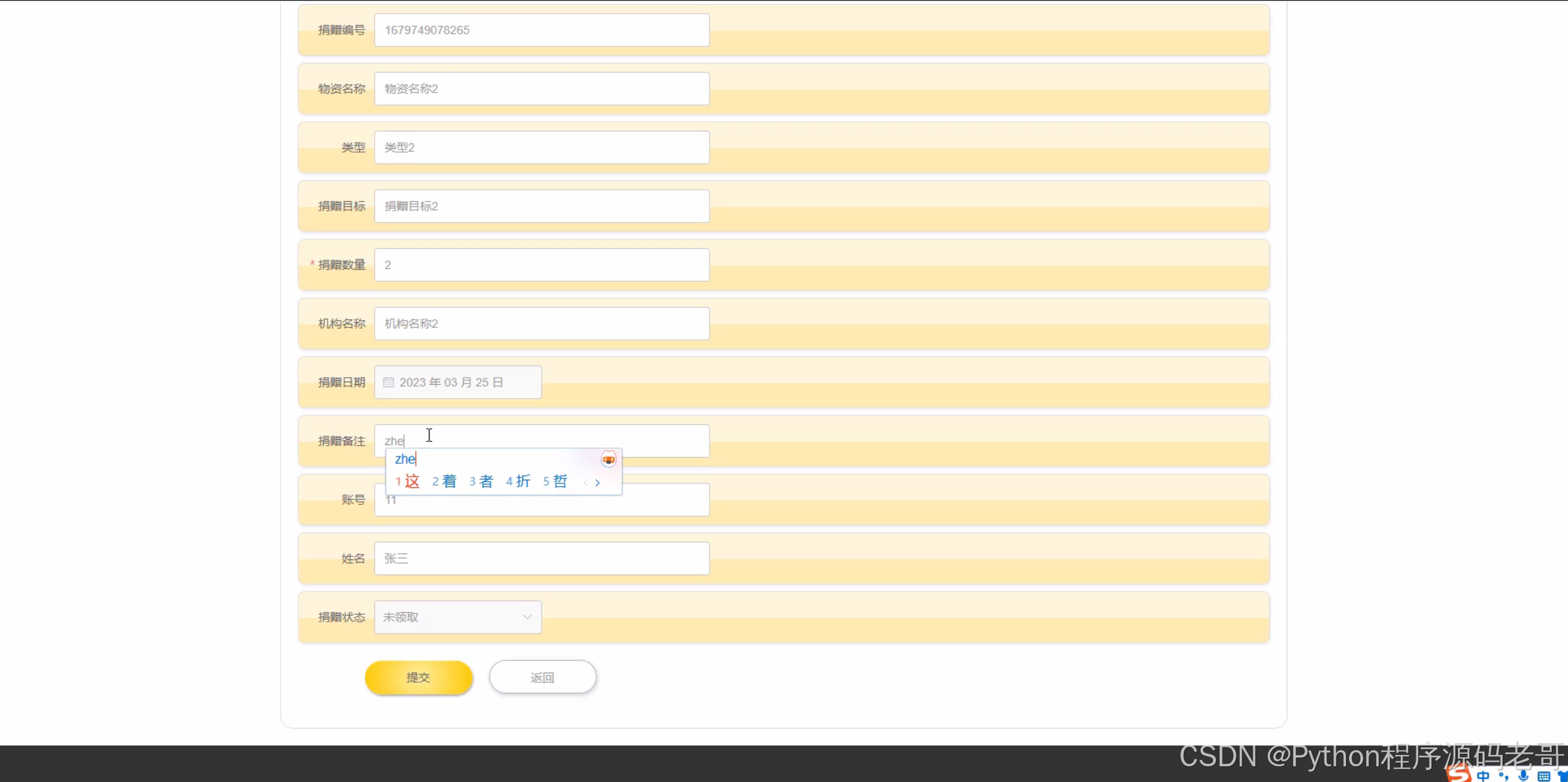The height and width of the screenshot is (782, 1568).
Task: Click the IME microphone voice input icon
Action: point(1523,776)
